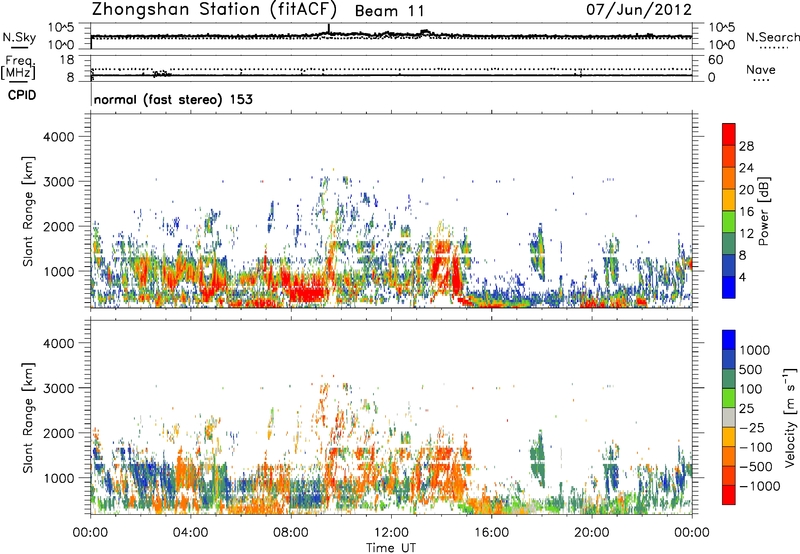800x554 pixels.
Task: Select the blue 4–8 dB Power colorbar segment
Action: [729, 265]
